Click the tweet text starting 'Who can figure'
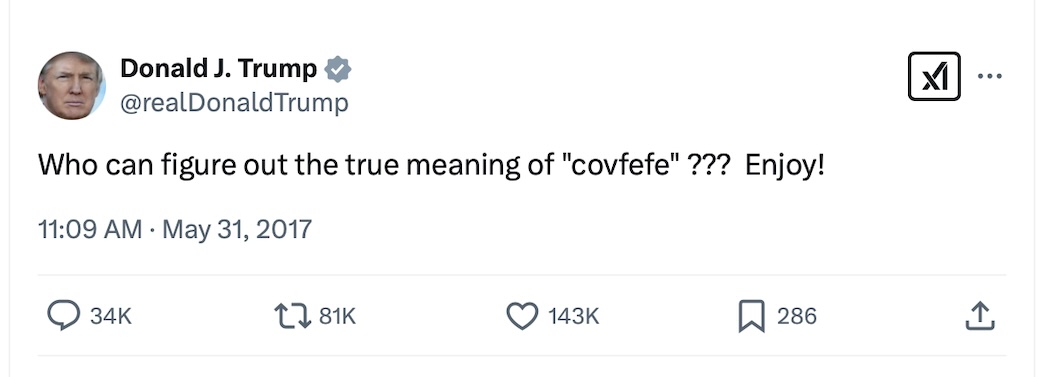Screen dimensions: 1044x377 (x=431, y=165)
